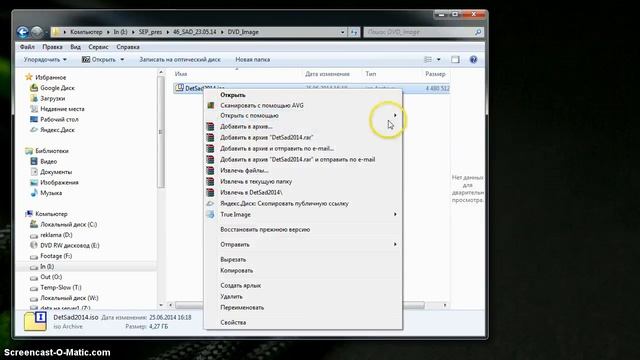The width and height of the screenshot is (640, 360).
Task: Open Недавние места in favorites
Action: (62, 109)
